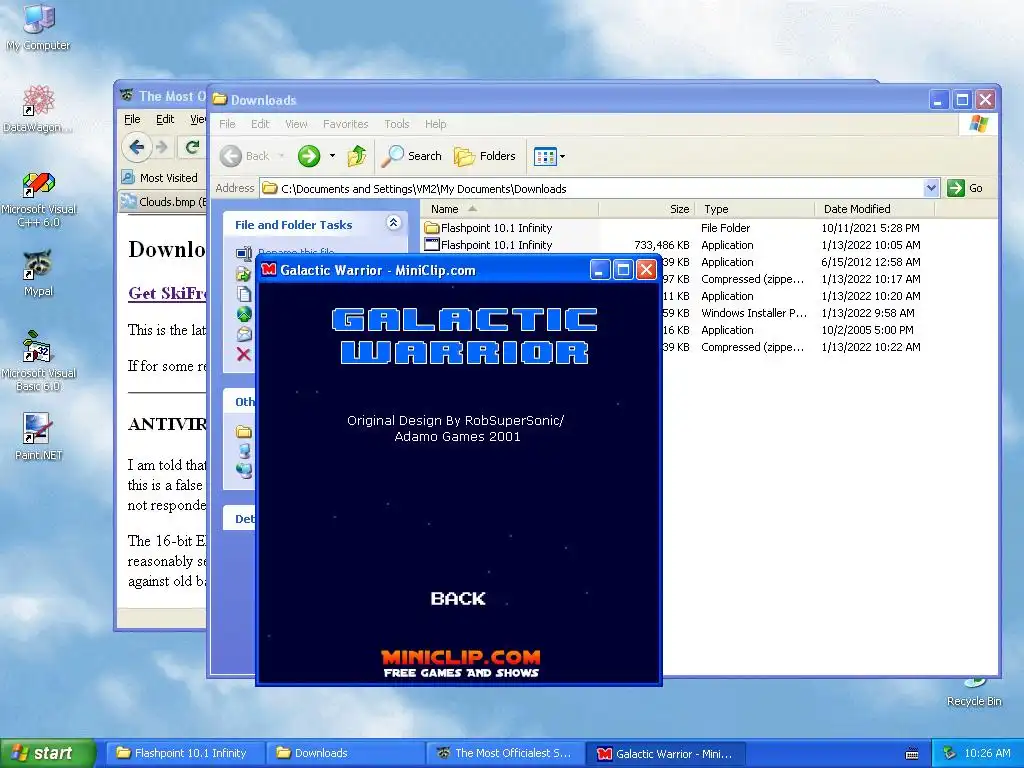Click the 10/2/2005 5:00 PM date cell
The image size is (1024, 768).
pos(867,330)
